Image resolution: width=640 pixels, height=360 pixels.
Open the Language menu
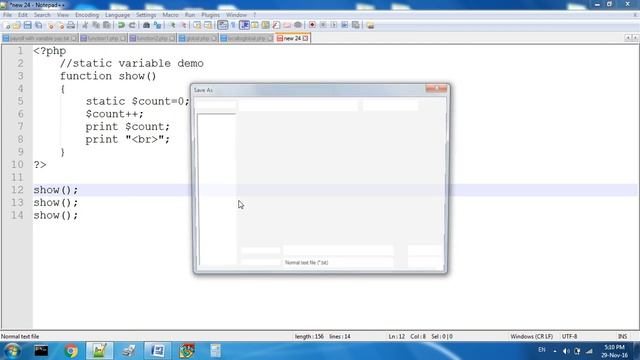(x=117, y=15)
